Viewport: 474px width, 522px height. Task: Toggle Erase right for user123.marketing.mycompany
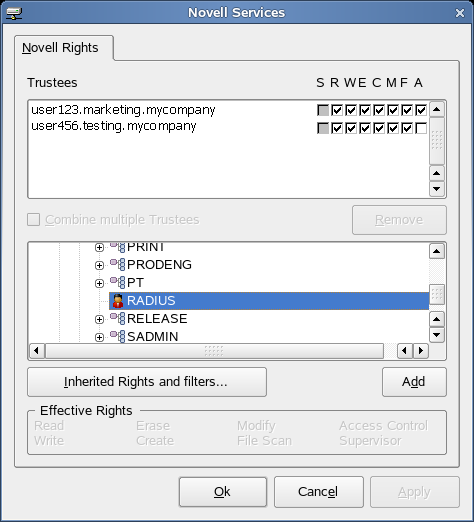pyautogui.click(x=365, y=110)
